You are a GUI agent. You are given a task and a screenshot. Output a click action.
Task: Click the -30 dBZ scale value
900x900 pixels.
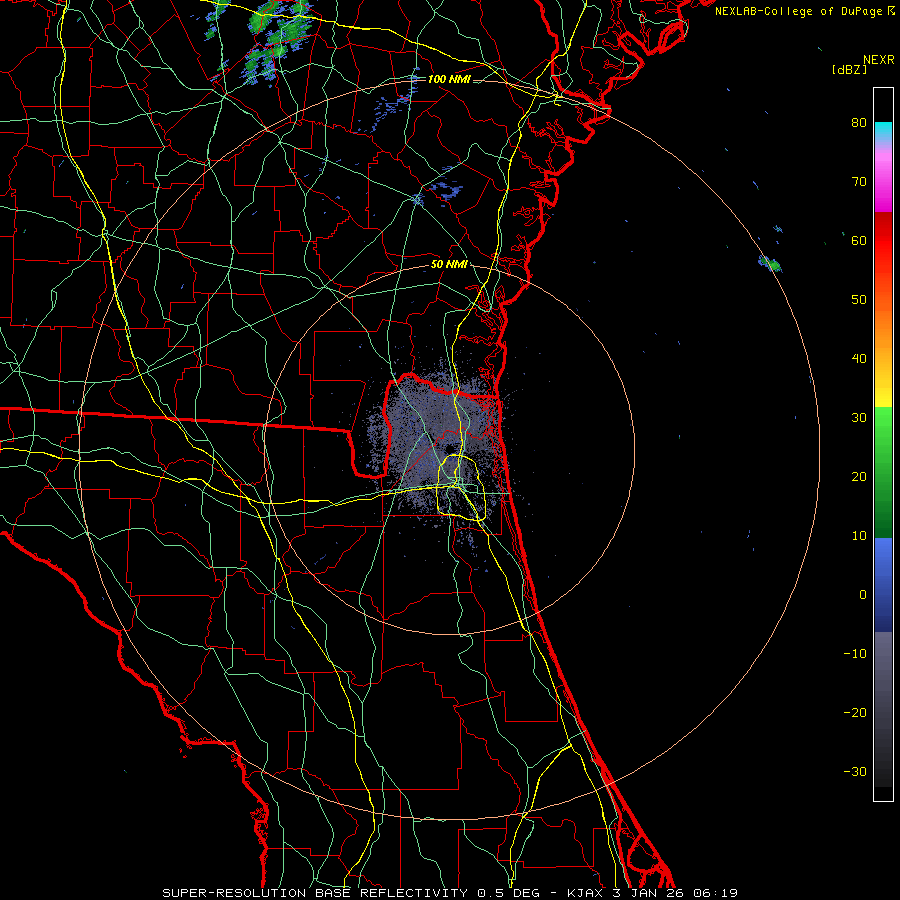(x=855, y=771)
